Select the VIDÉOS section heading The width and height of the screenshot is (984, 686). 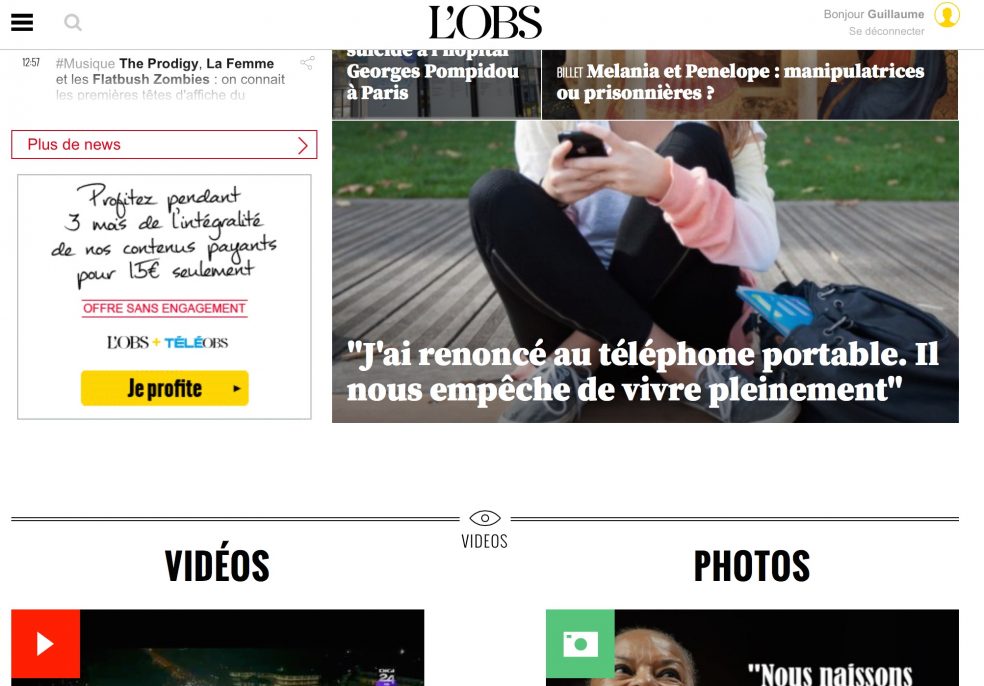(x=217, y=565)
